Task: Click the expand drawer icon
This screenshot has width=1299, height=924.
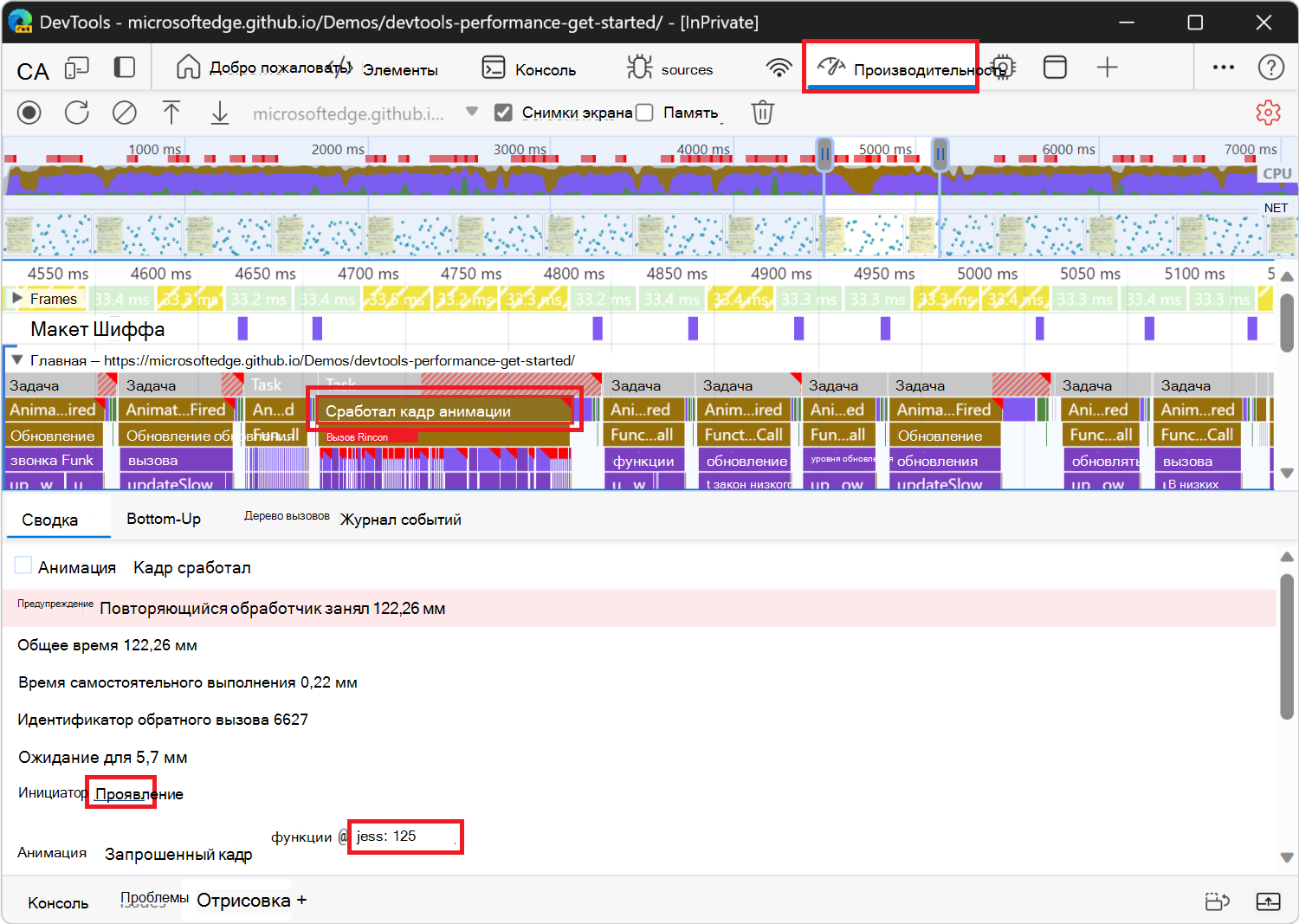Action: (1269, 901)
